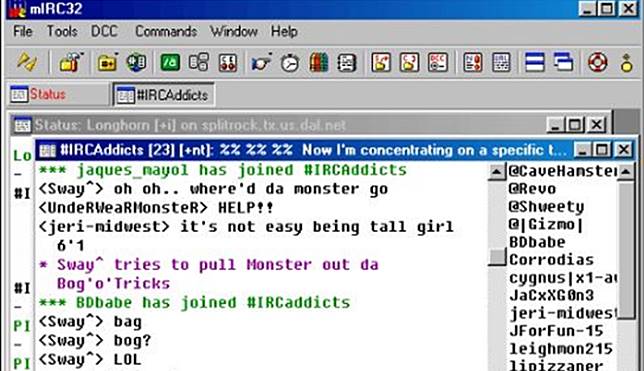Switch to the Status window tab
644x371 pixels.
click(58, 94)
